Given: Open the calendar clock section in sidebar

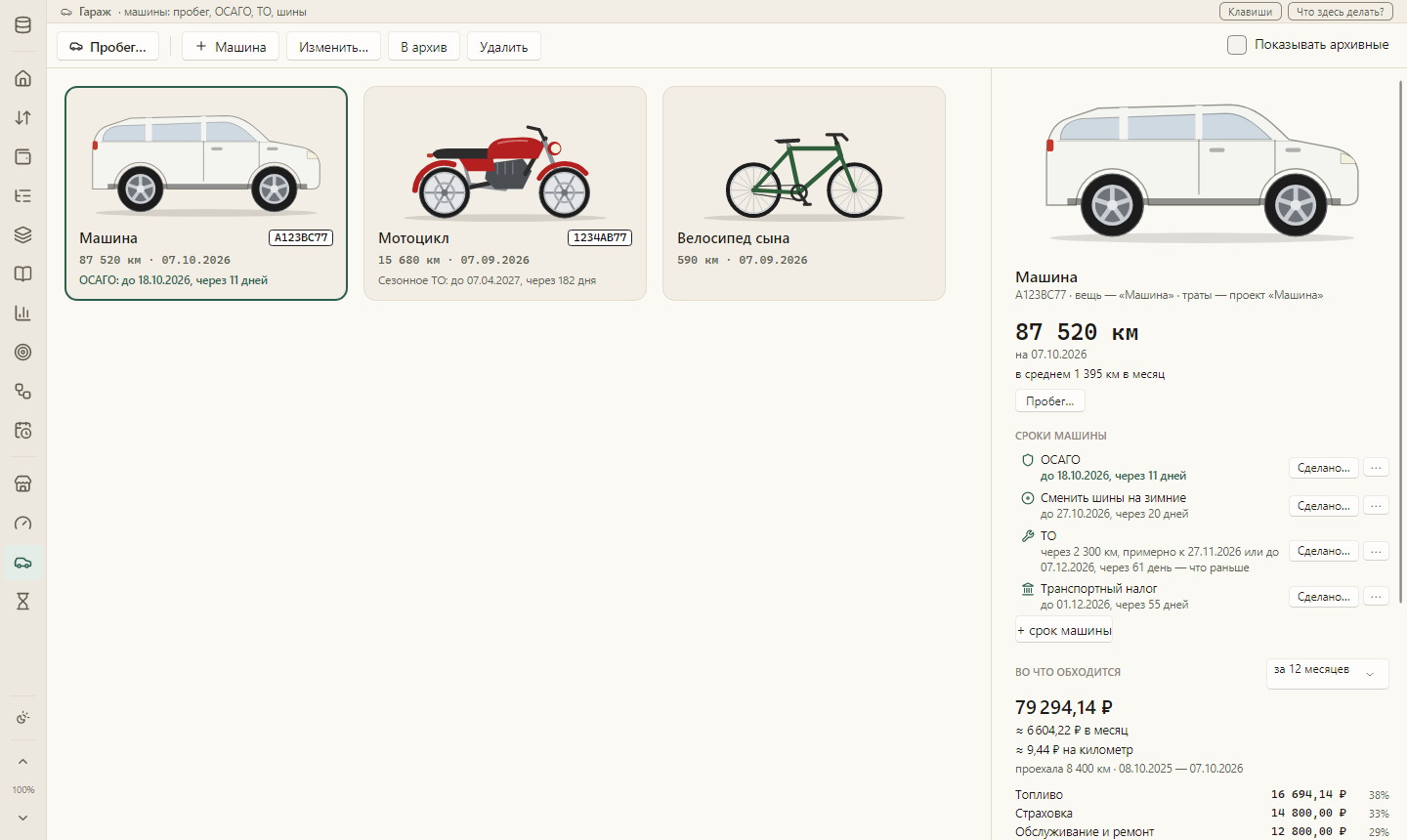Looking at the screenshot, I should pyautogui.click(x=23, y=430).
